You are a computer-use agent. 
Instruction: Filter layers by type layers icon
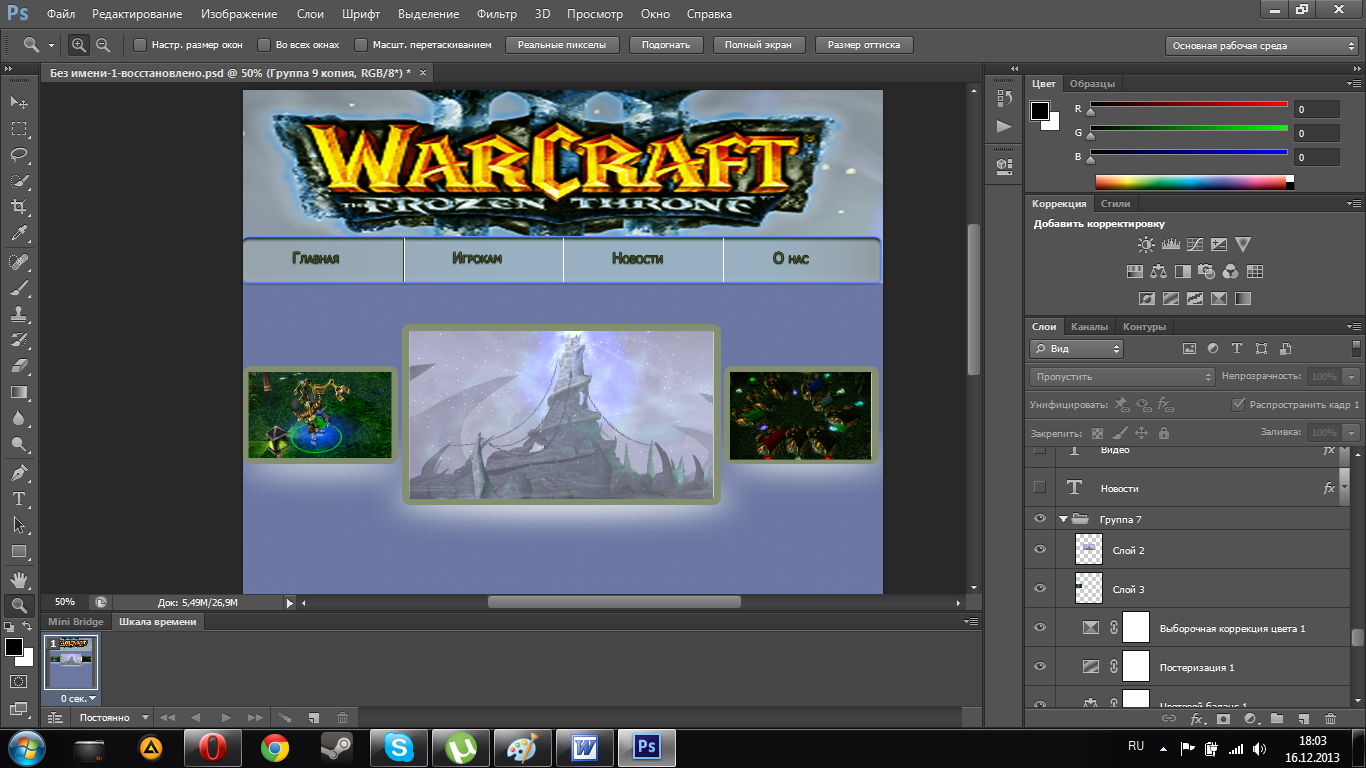tap(1237, 349)
